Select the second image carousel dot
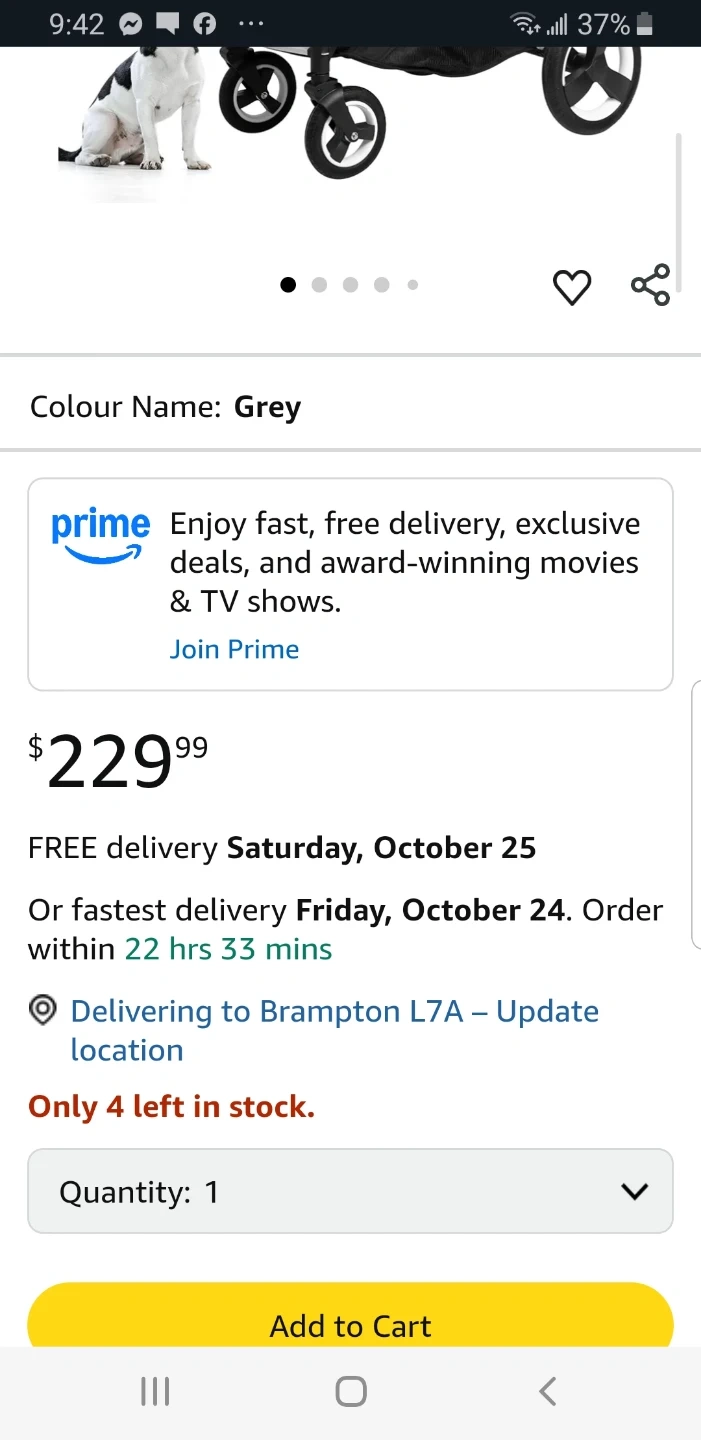Screen dimensions: 701x1440 319,285
